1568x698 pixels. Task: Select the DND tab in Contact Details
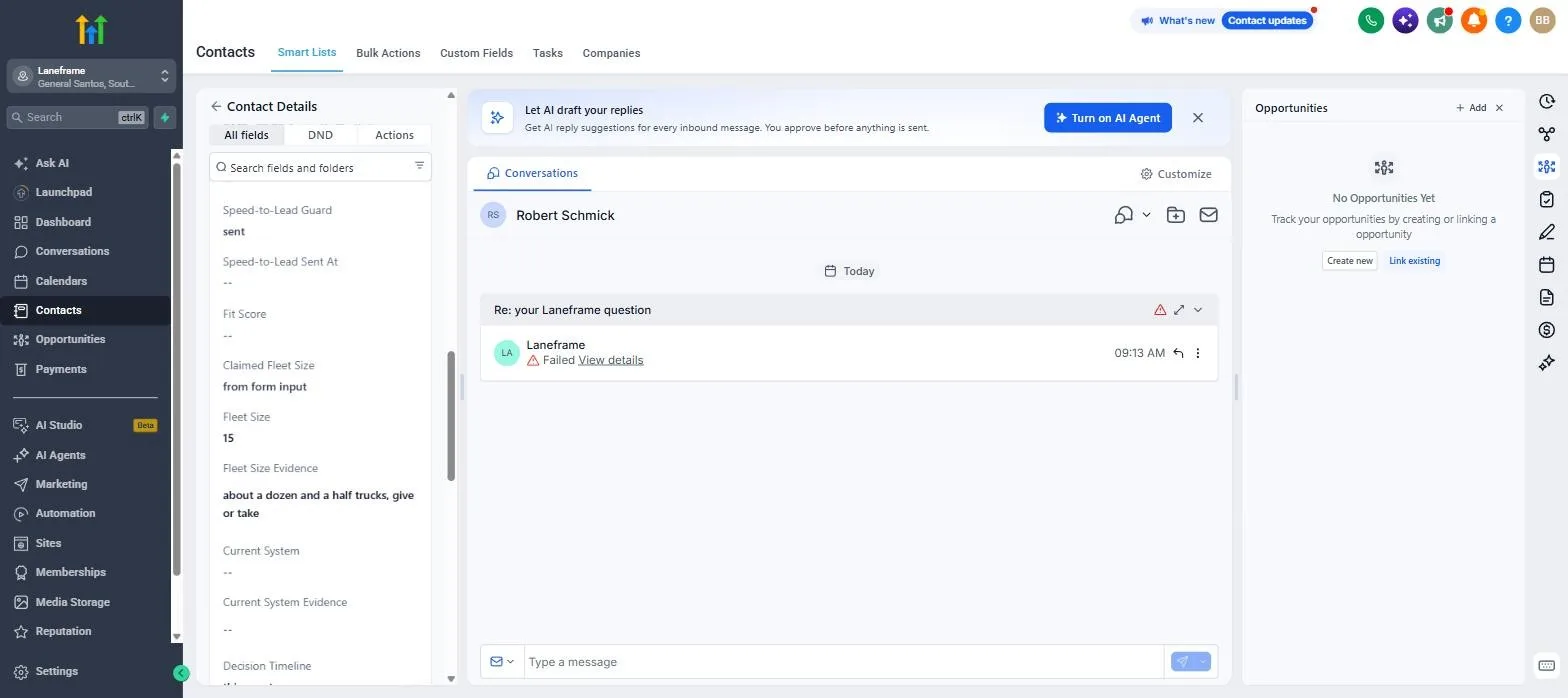320,135
